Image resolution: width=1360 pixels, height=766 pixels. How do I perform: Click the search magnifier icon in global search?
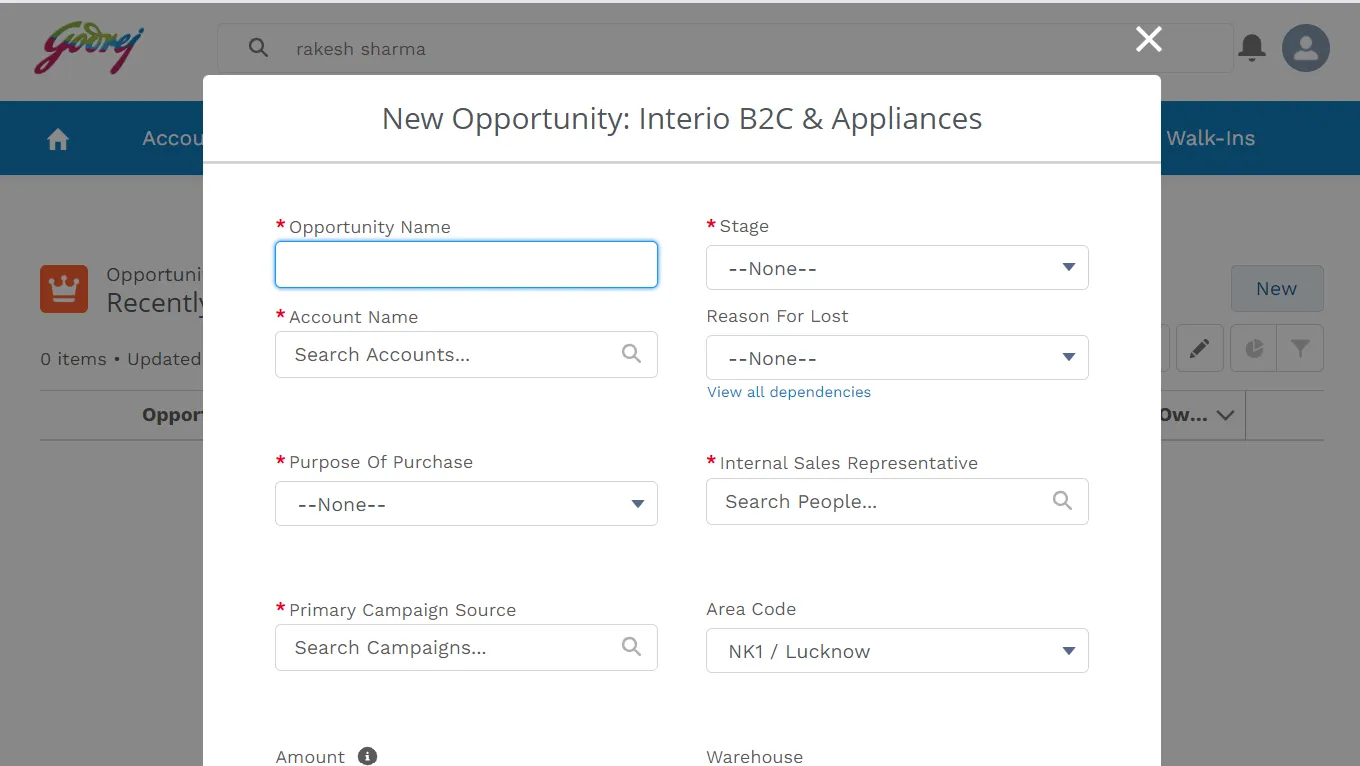[258, 48]
